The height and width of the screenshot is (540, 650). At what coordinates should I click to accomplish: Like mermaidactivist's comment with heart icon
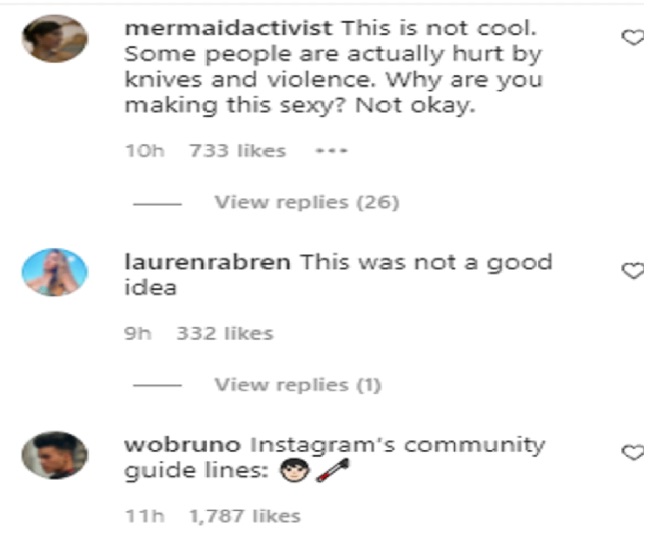coord(633,38)
